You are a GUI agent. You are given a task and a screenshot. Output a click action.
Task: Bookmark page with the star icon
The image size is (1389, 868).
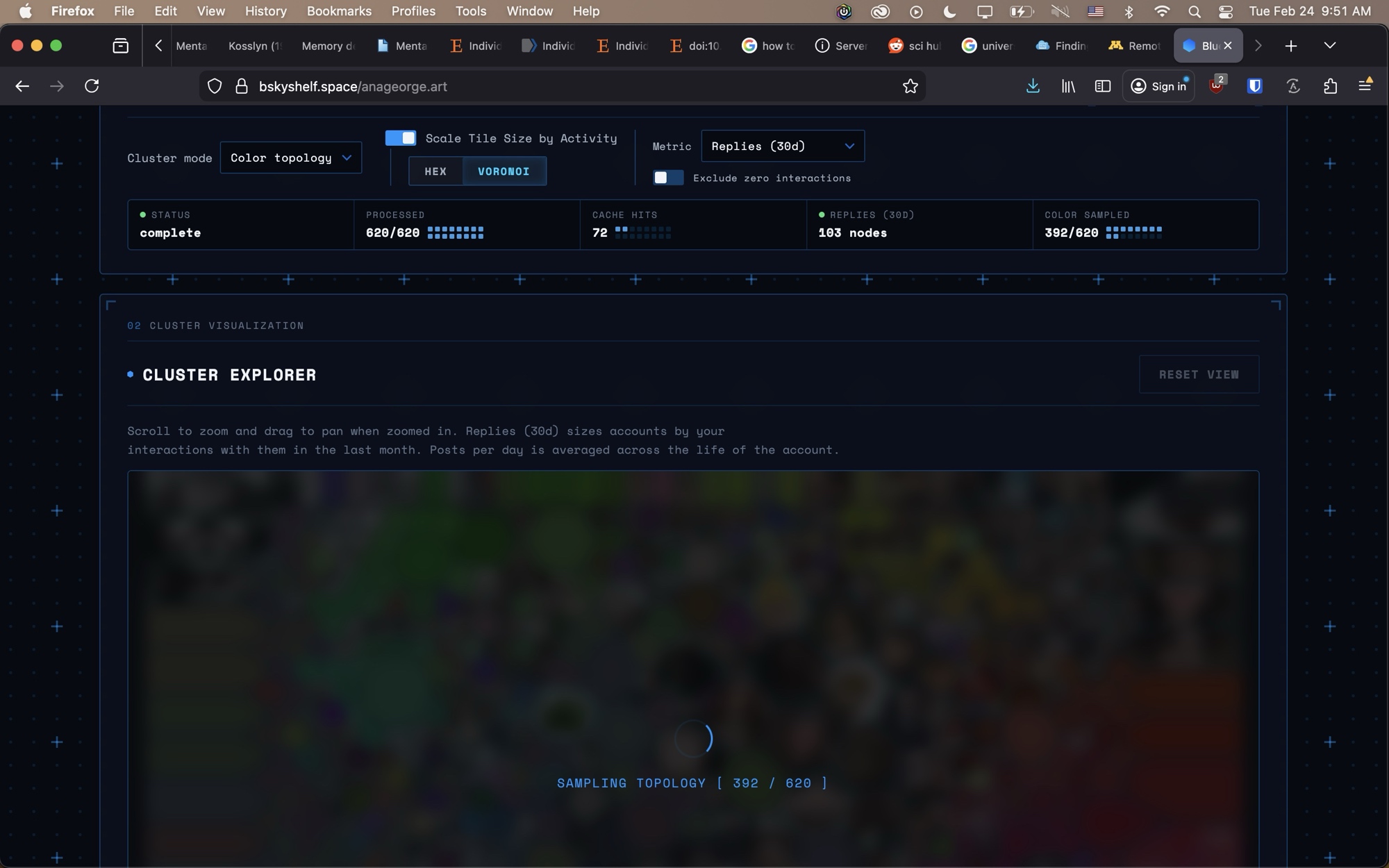910,86
